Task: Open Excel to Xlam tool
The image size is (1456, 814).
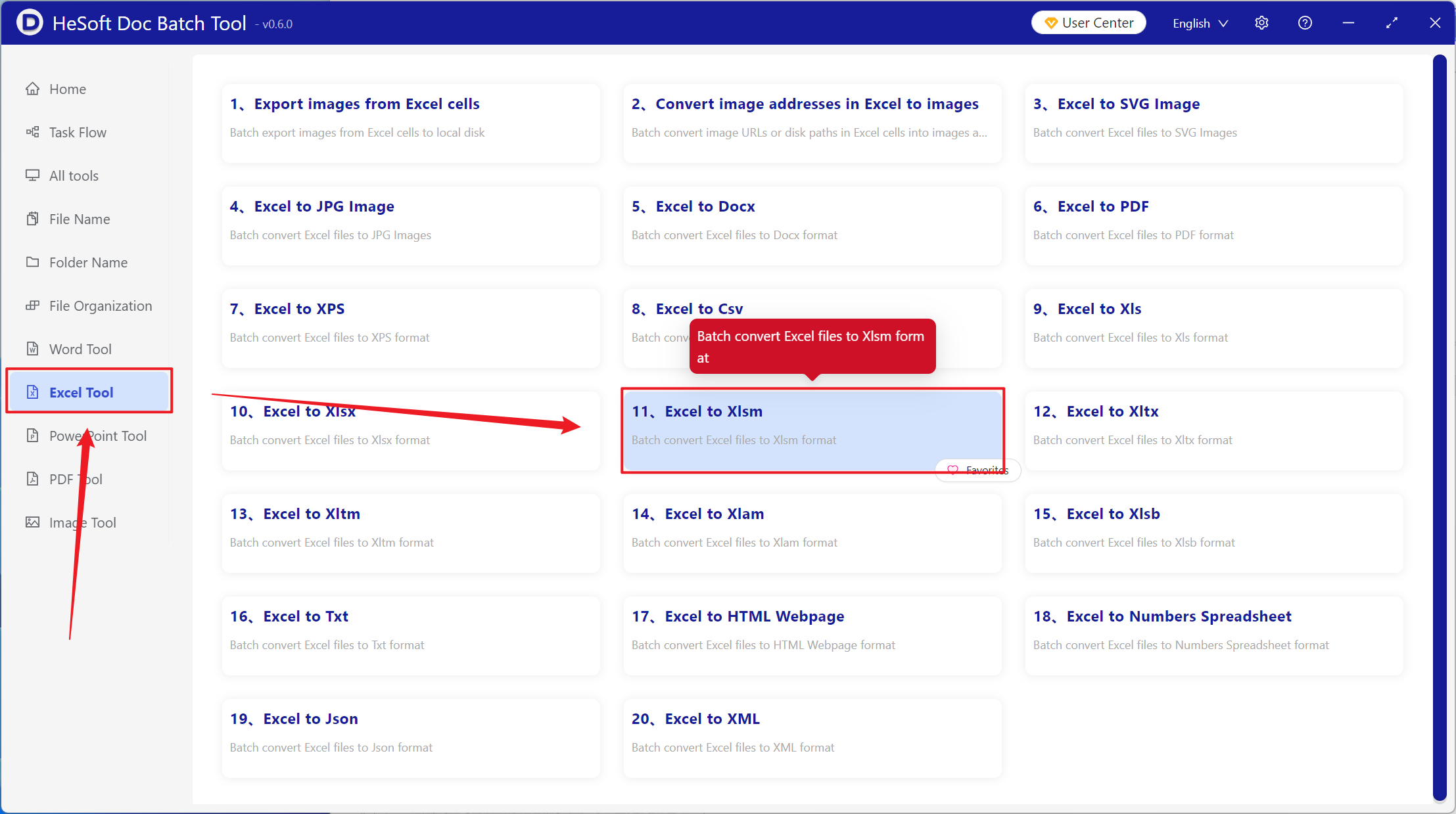Action: [812, 533]
